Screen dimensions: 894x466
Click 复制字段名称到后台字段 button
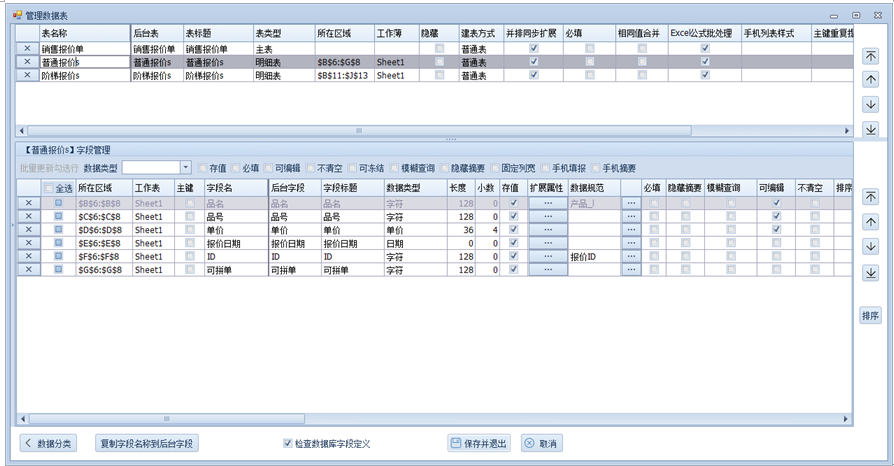[x=145, y=443]
